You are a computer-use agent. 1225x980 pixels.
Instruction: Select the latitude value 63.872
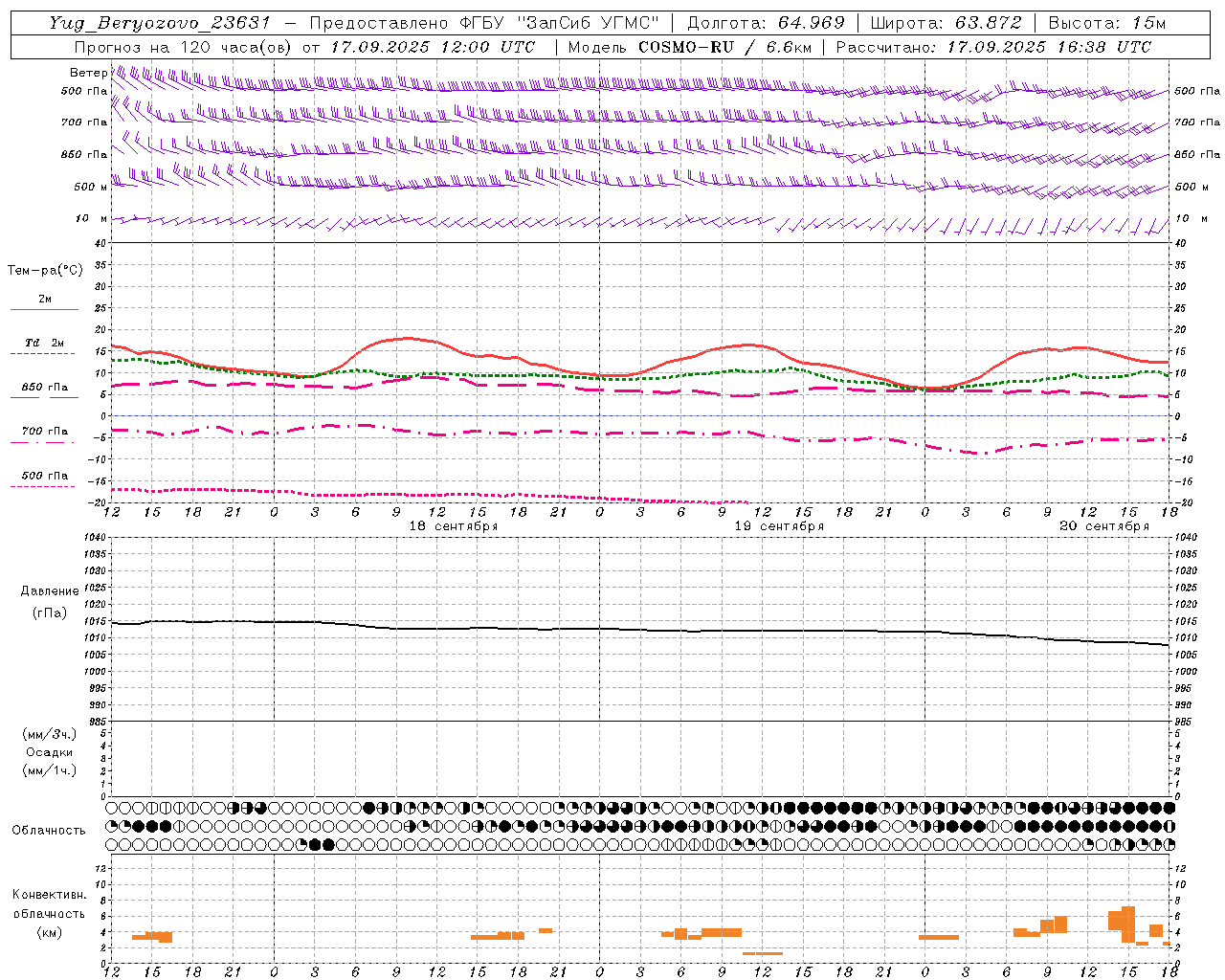(x=990, y=23)
